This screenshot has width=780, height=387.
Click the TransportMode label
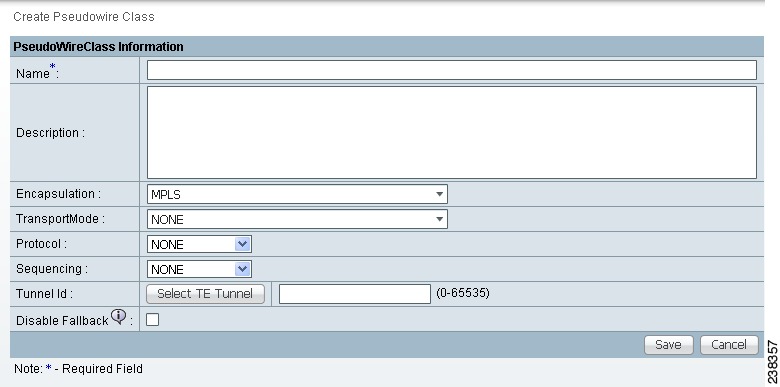point(60,219)
